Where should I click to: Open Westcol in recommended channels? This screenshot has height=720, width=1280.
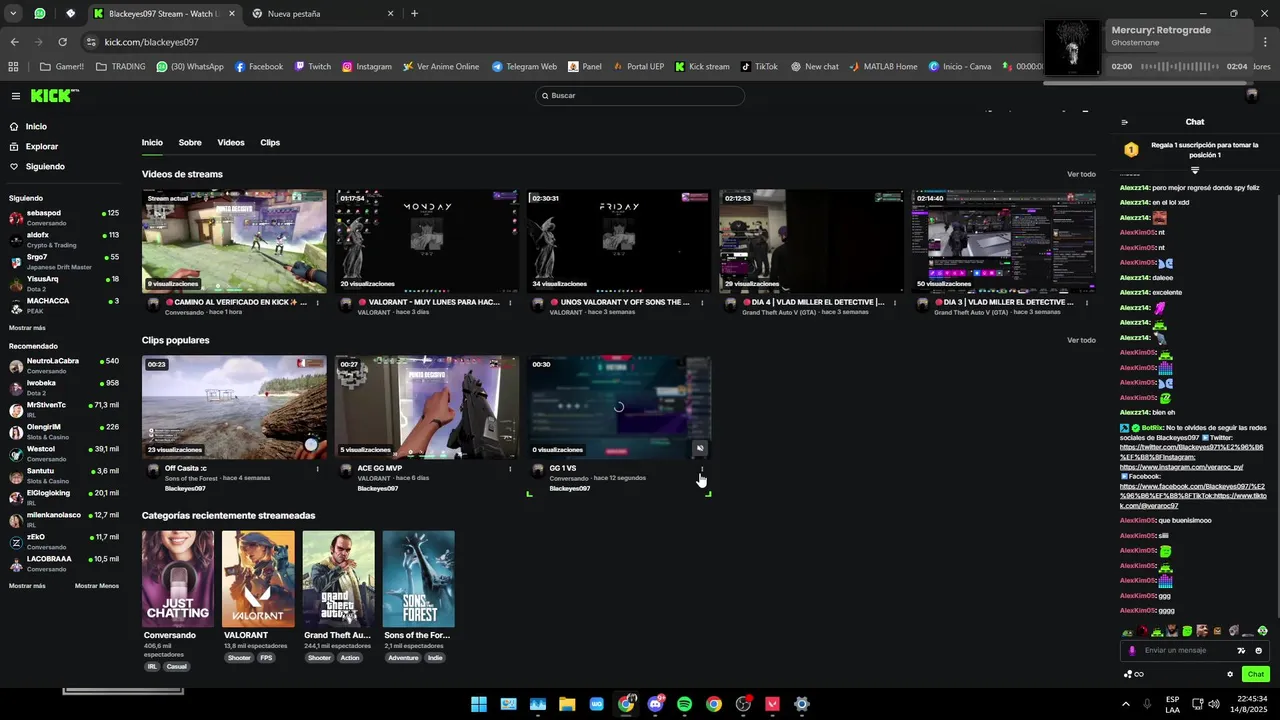(x=64, y=454)
